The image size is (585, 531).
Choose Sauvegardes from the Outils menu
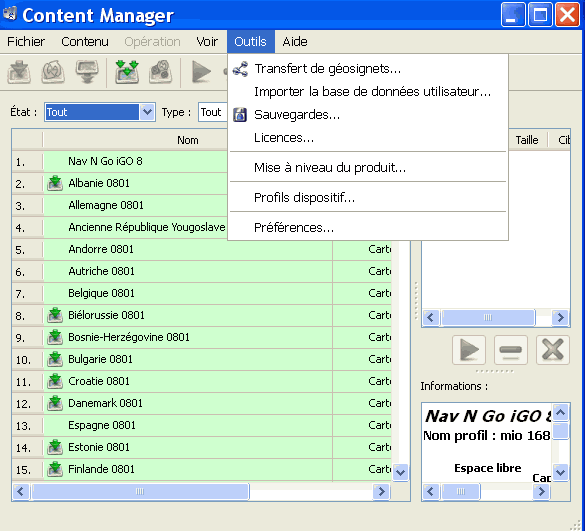[368, 115]
